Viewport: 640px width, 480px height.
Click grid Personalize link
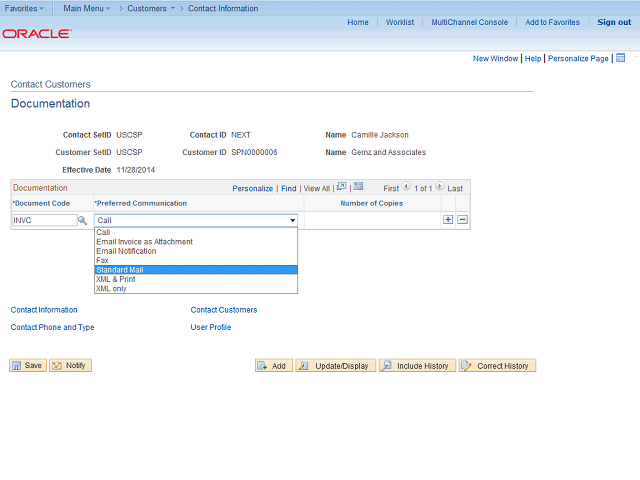pyautogui.click(x=253, y=189)
